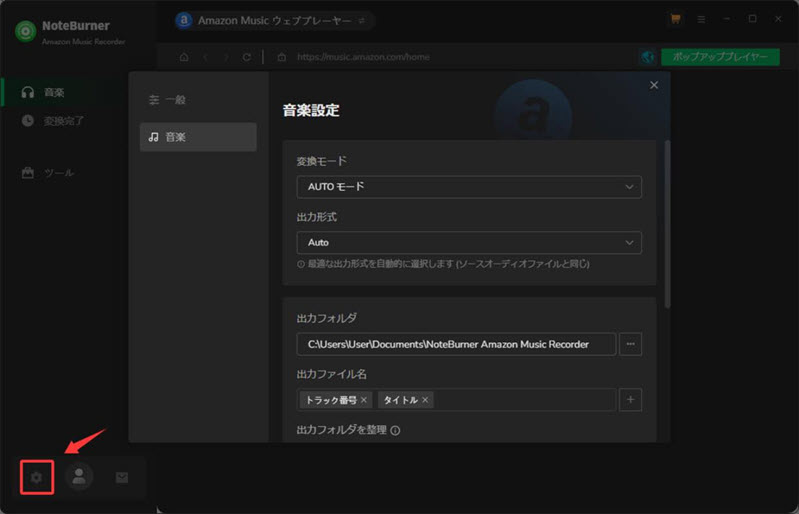Browse for output folder with ellipsis button
This screenshot has height=514, width=799.
coord(630,344)
